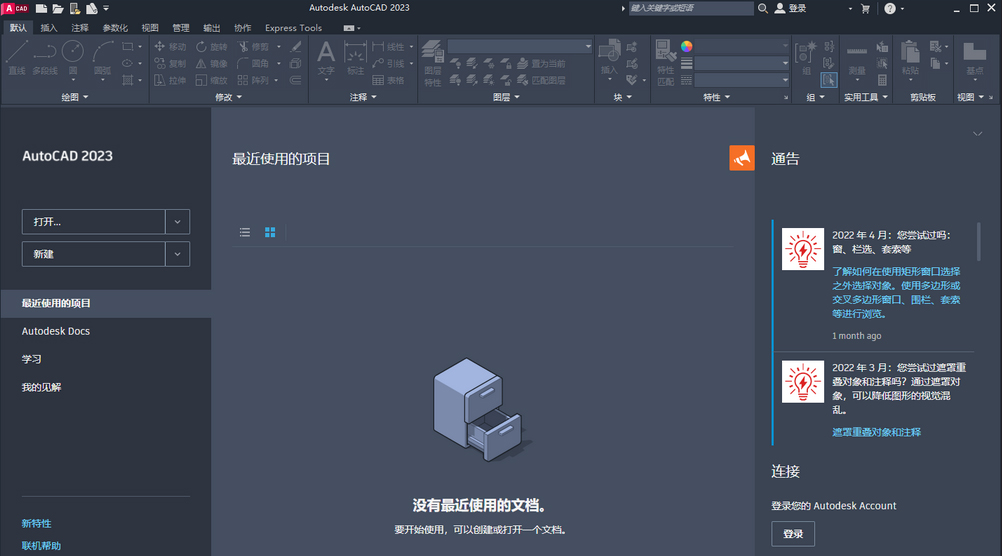Click the Open (打开...) button
The image size is (1002, 556).
93,222
